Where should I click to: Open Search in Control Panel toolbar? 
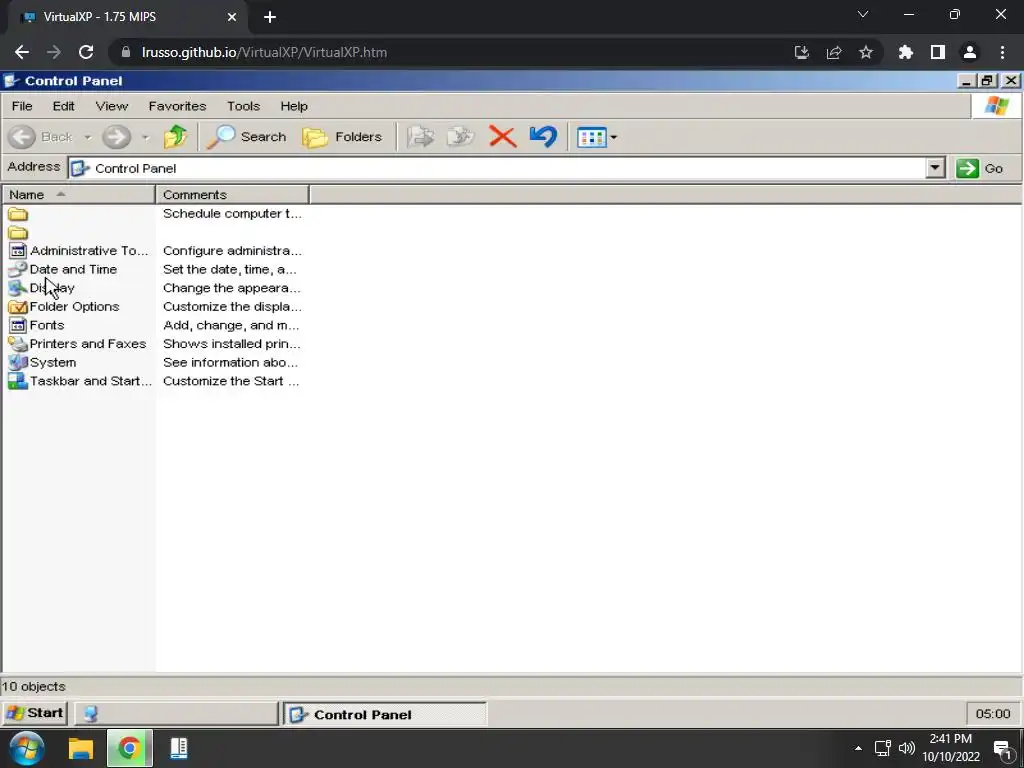click(x=247, y=137)
